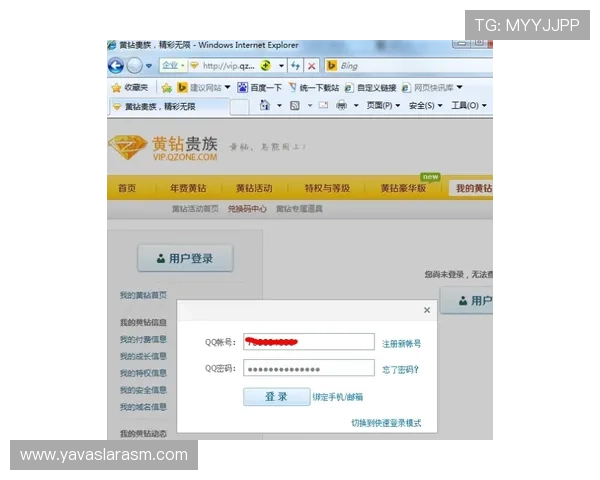Viewport: 600px width, 480px height.
Task: Open the 安全(S) menu
Action: [425, 105]
